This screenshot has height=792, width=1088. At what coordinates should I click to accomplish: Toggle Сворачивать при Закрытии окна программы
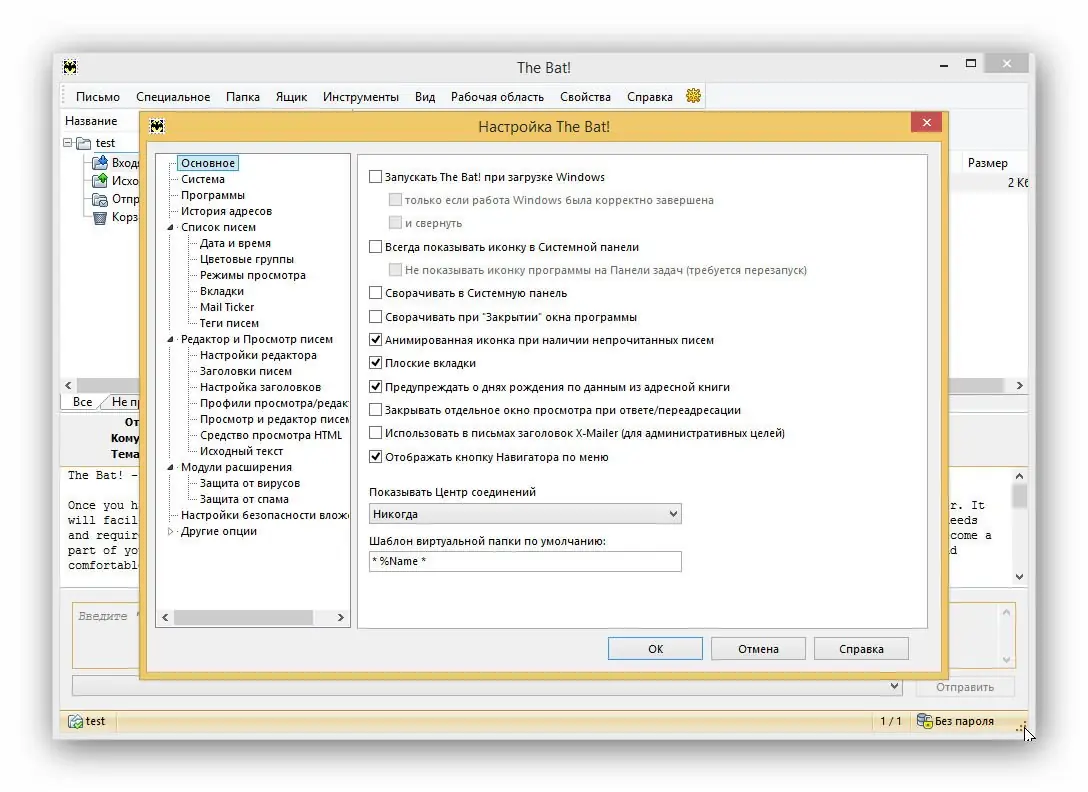coord(375,317)
